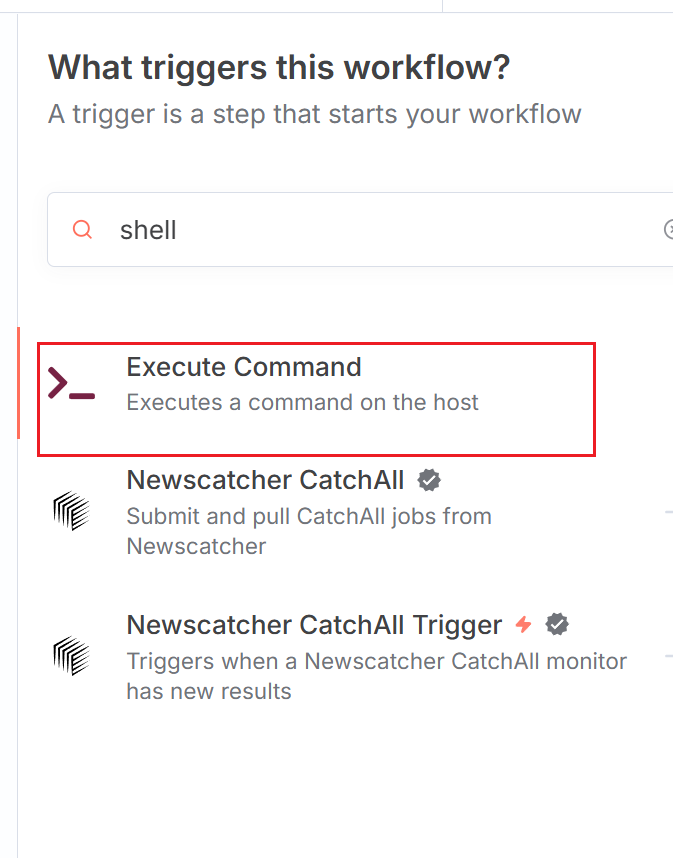Viewport: 673px width, 858px height.
Task: Click the Newscatcher CatchAll logo icon
Action: [71, 512]
